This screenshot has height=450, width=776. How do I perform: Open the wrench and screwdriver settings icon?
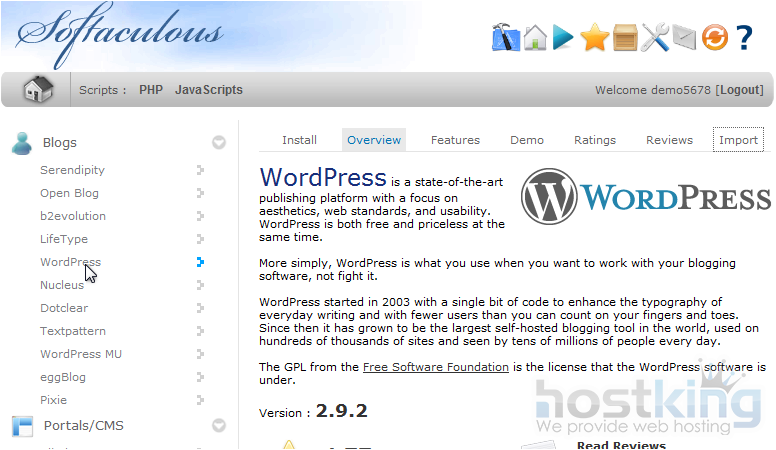tap(655, 38)
